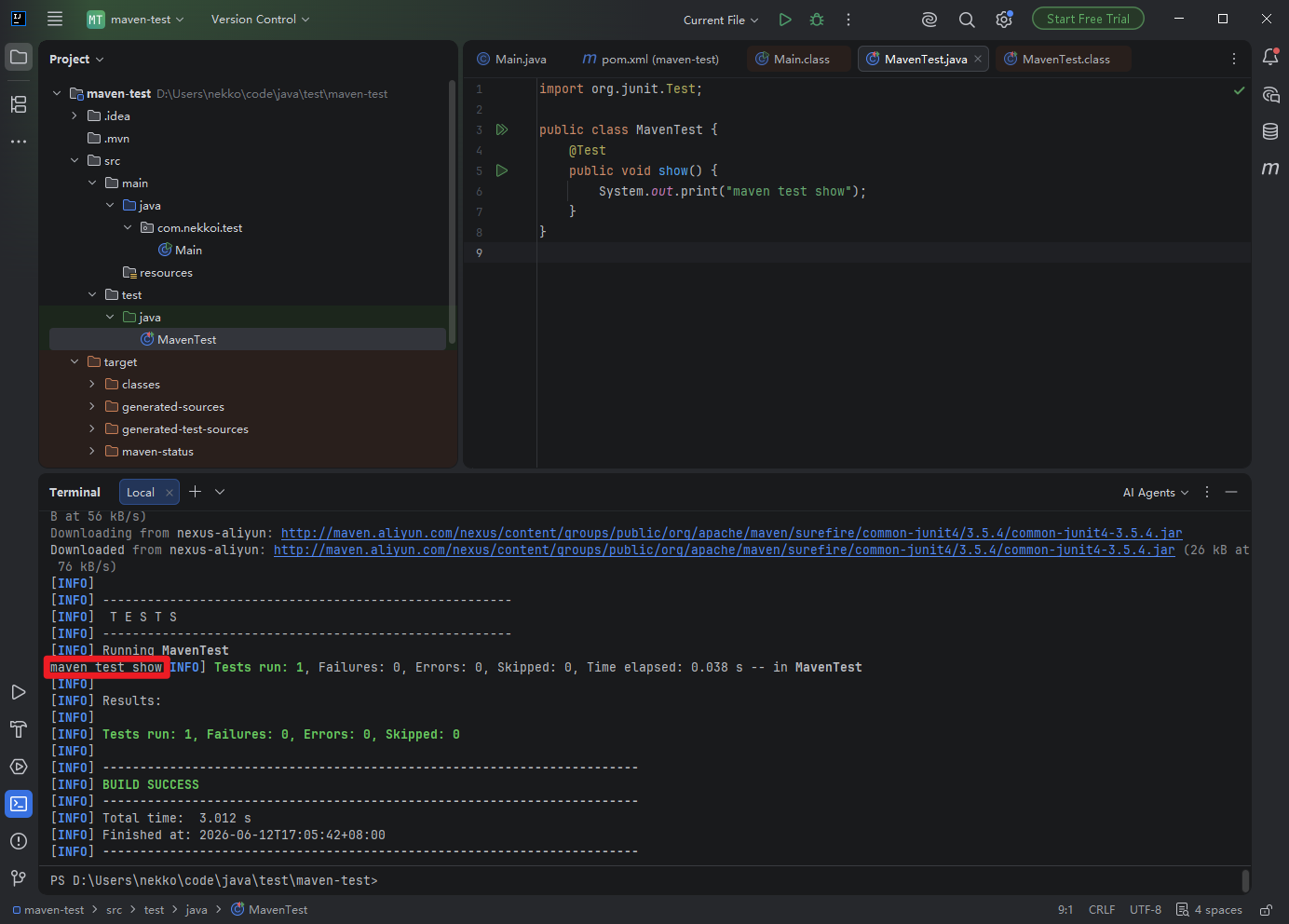
Task: Expand the generated-test-sources folder
Action: [92, 428]
